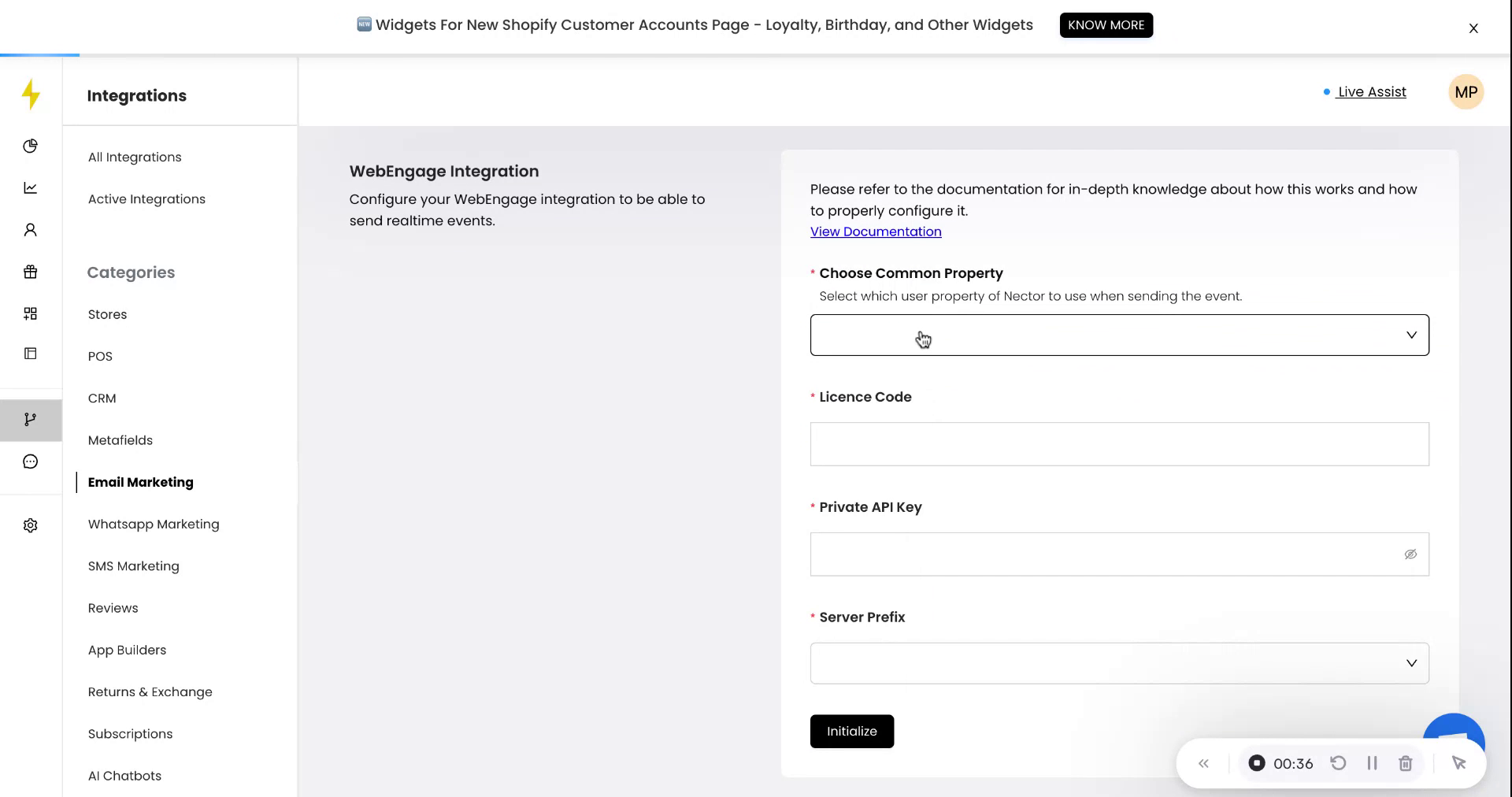The width and height of the screenshot is (1512, 797).
Task: Stop the screen recording
Action: 1258,763
